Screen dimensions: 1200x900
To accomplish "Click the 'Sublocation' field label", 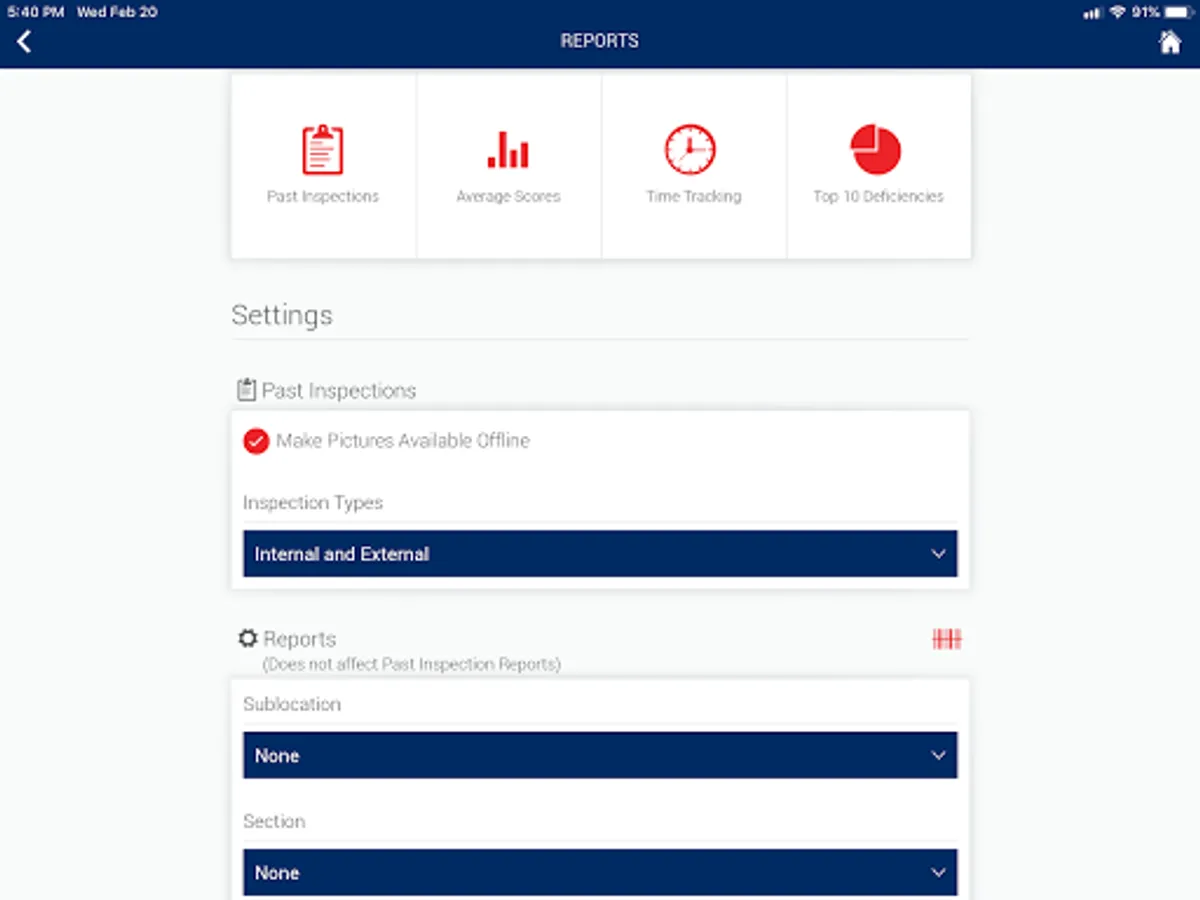I will (x=292, y=704).
